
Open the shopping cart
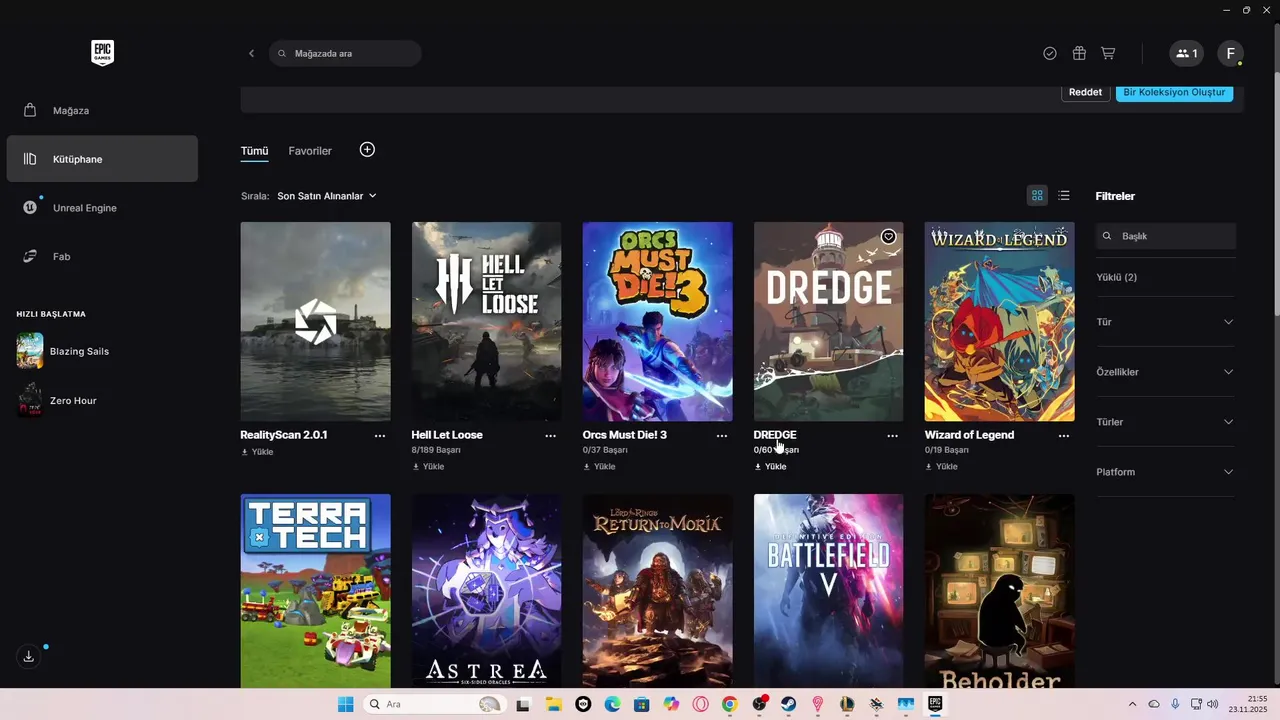(1108, 53)
